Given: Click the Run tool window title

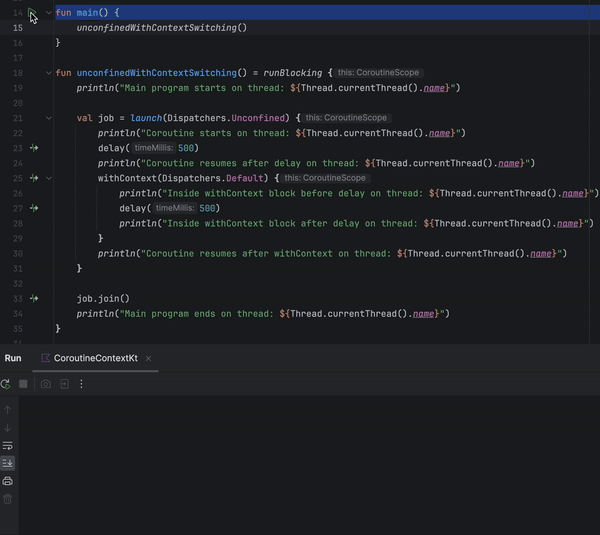Looking at the screenshot, I should 13,358.
